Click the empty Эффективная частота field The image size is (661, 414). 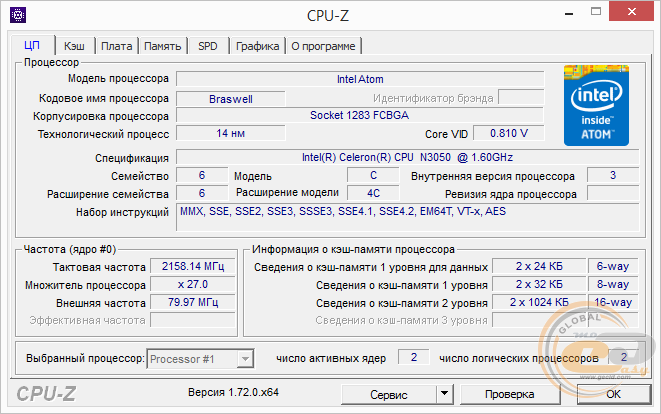tap(193, 320)
